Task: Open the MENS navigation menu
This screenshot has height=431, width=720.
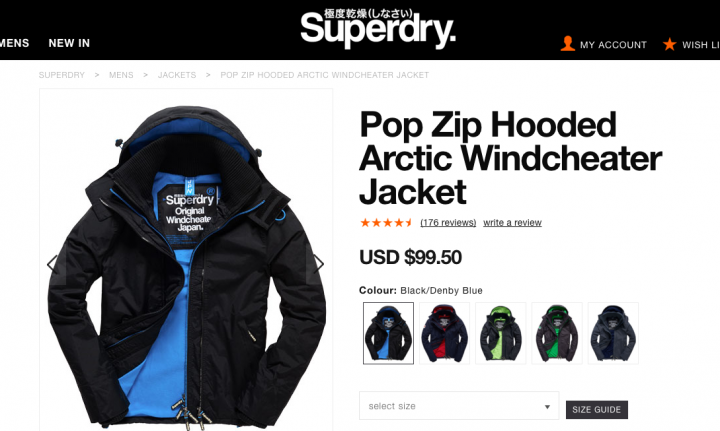Action: [14, 43]
